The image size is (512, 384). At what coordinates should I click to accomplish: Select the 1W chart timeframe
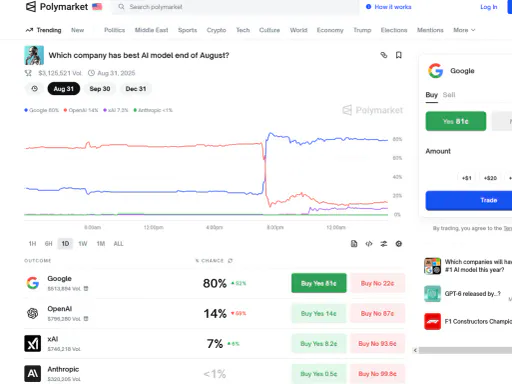(83, 244)
